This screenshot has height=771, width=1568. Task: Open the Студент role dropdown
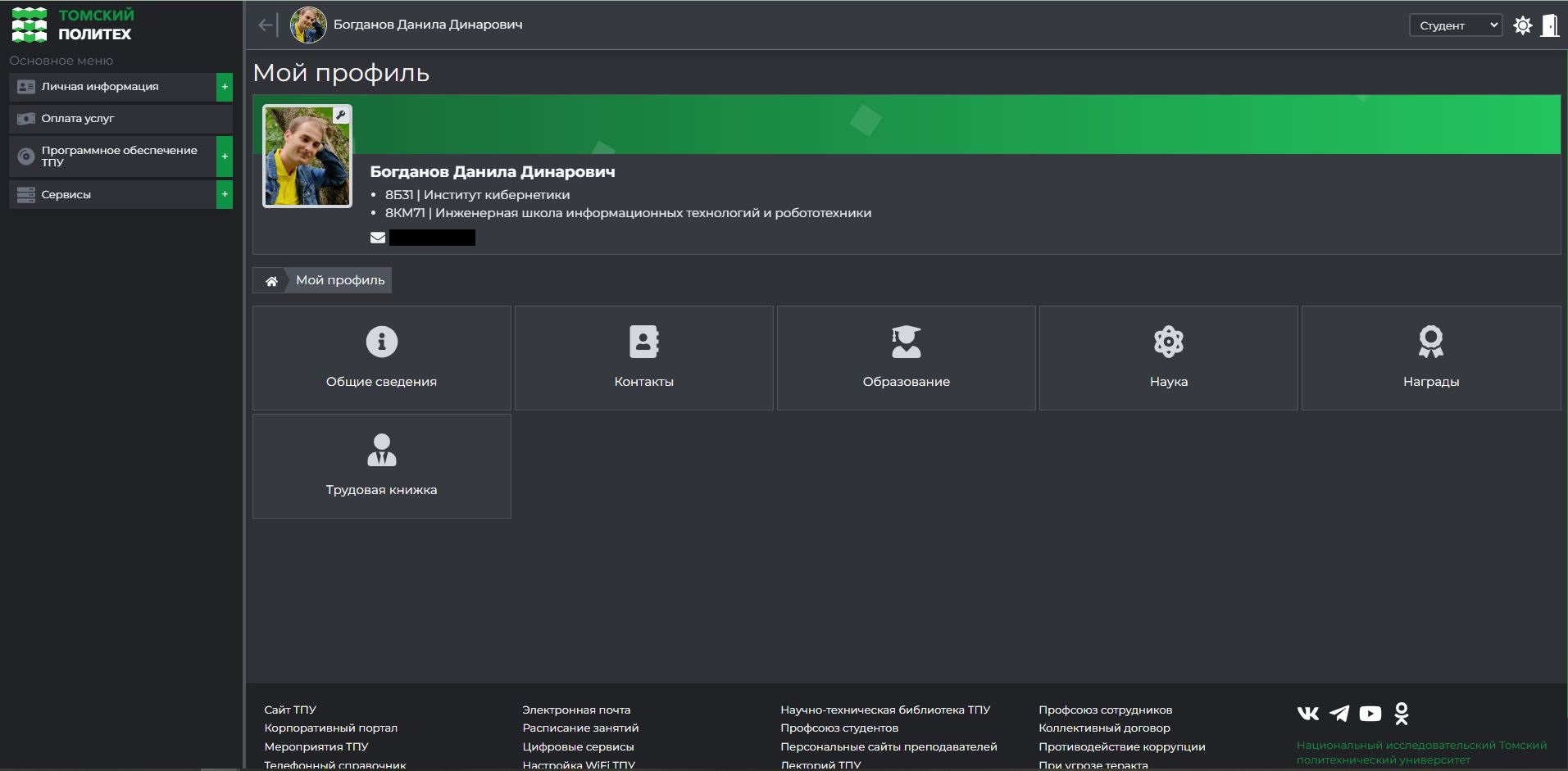pos(1456,25)
